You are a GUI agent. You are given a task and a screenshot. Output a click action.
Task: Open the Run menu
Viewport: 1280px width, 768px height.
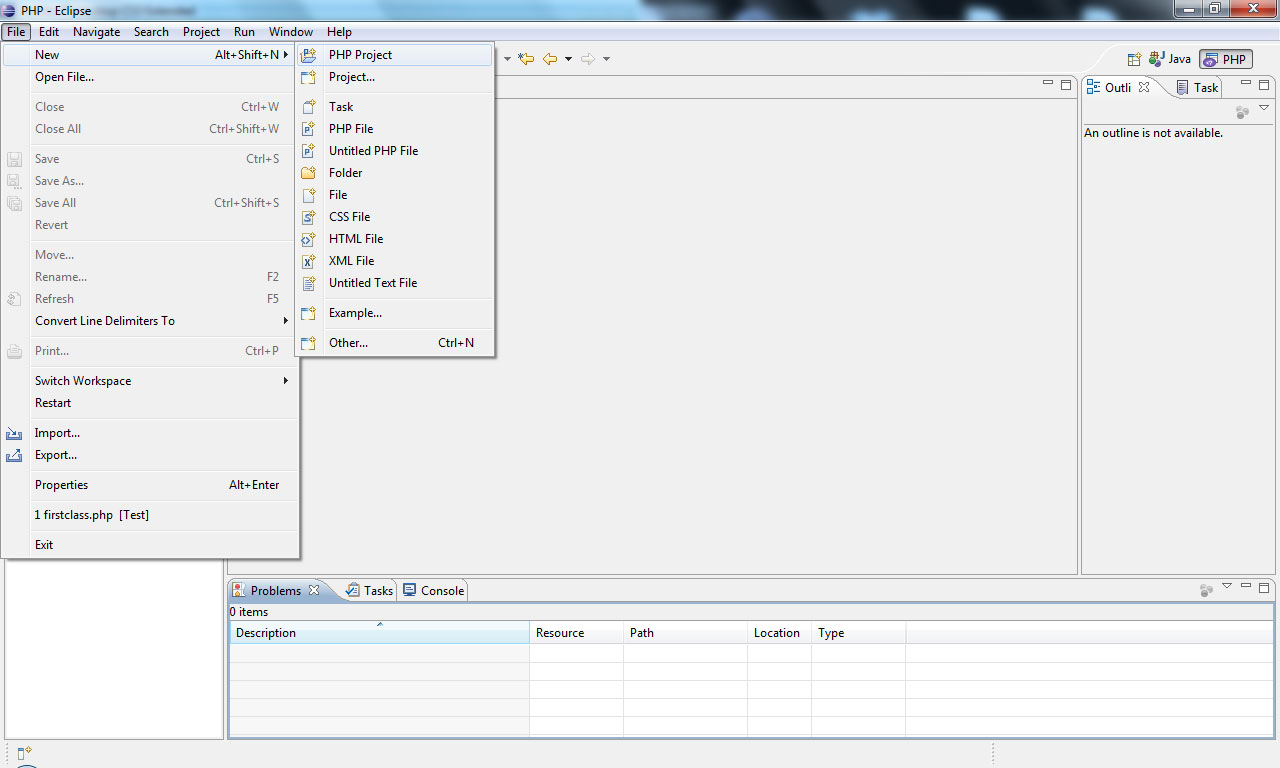[244, 32]
